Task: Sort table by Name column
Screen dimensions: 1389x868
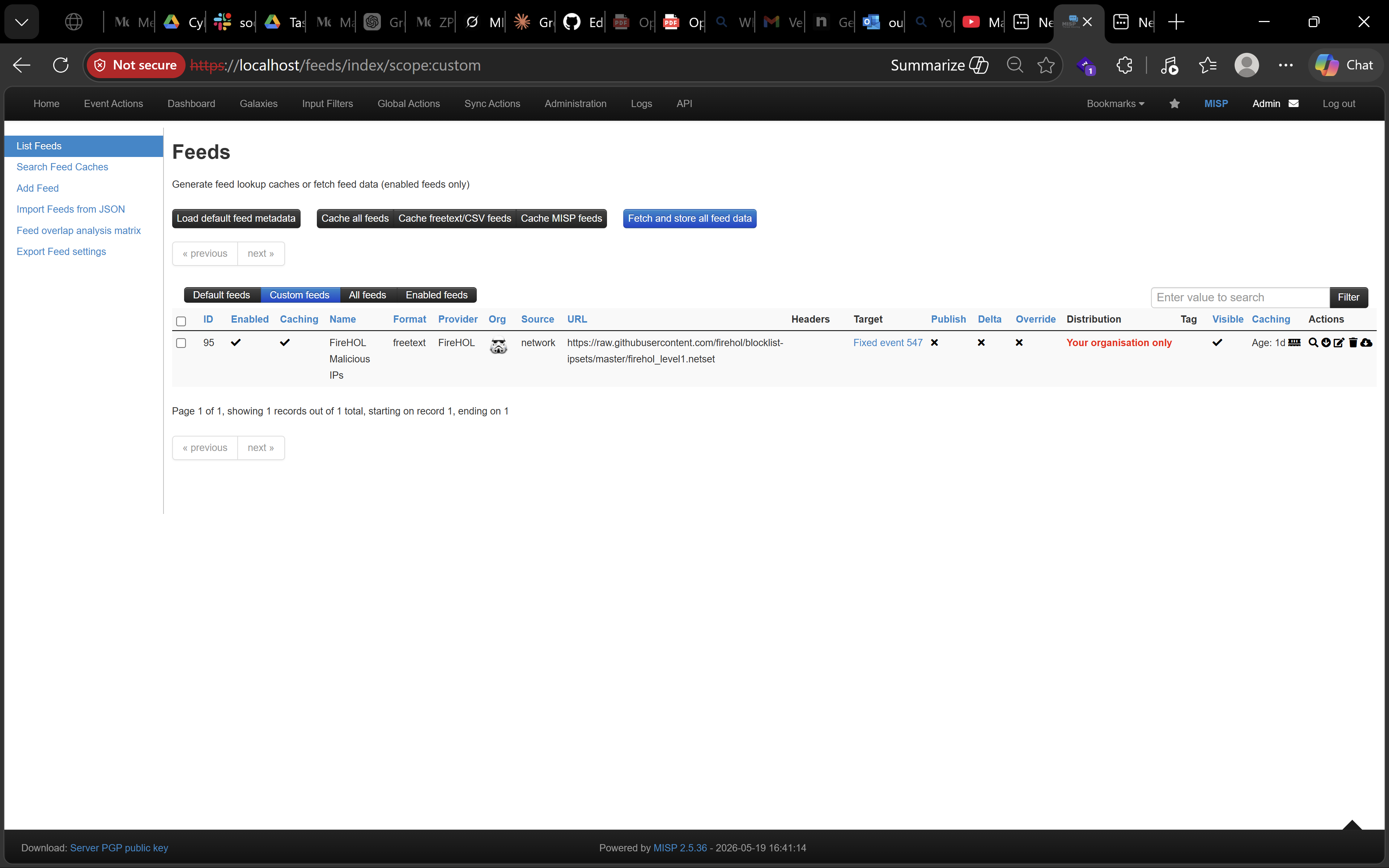Action: coord(342,319)
